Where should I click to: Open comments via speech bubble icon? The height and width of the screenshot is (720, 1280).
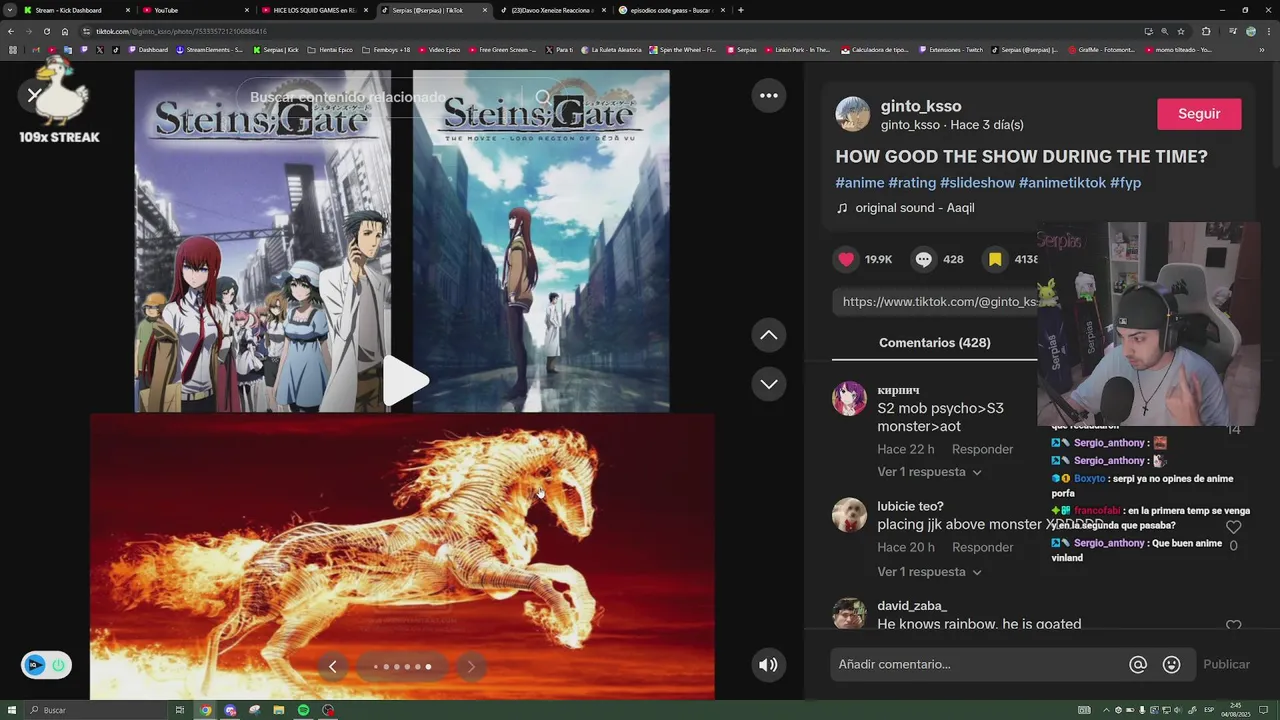pos(924,259)
